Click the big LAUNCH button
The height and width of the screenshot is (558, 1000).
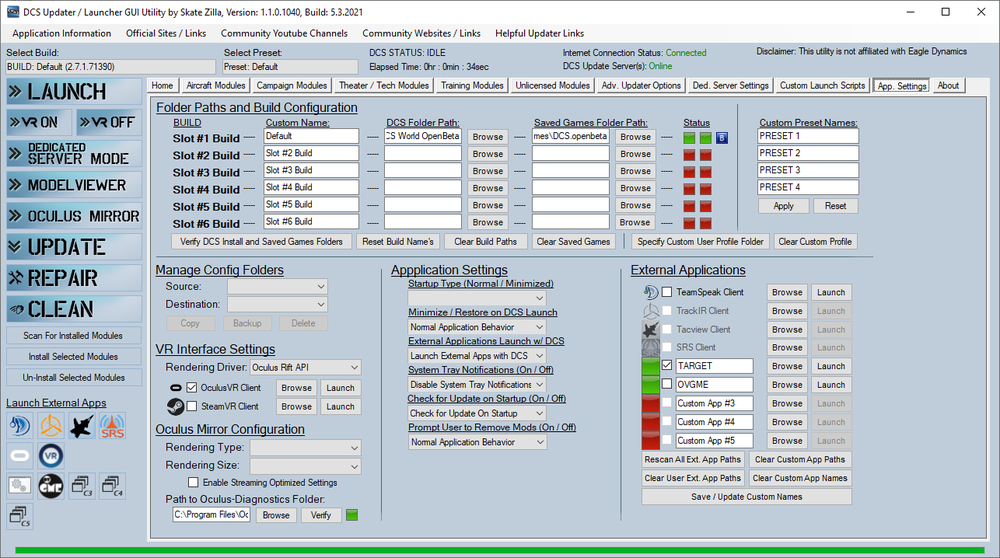pos(74,92)
